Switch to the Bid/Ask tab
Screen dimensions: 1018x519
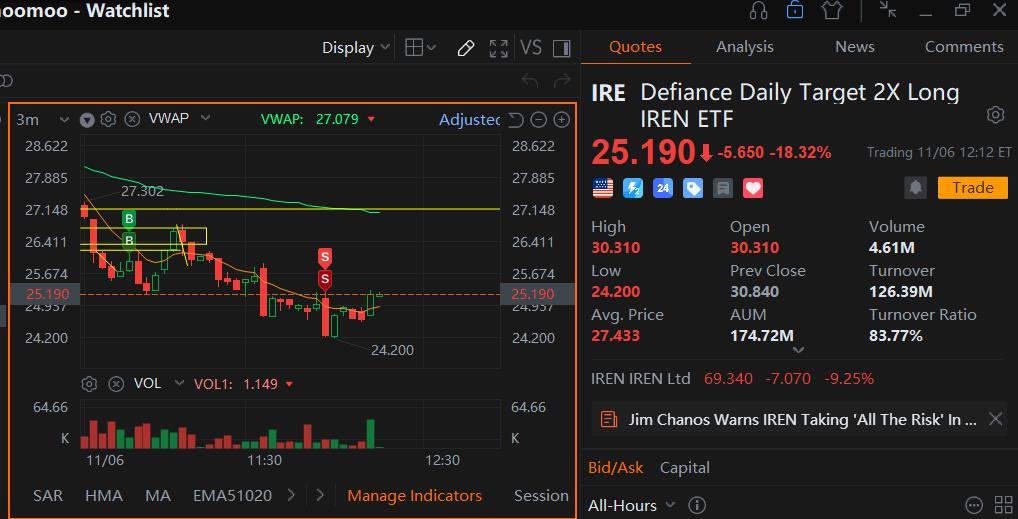[x=615, y=468]
